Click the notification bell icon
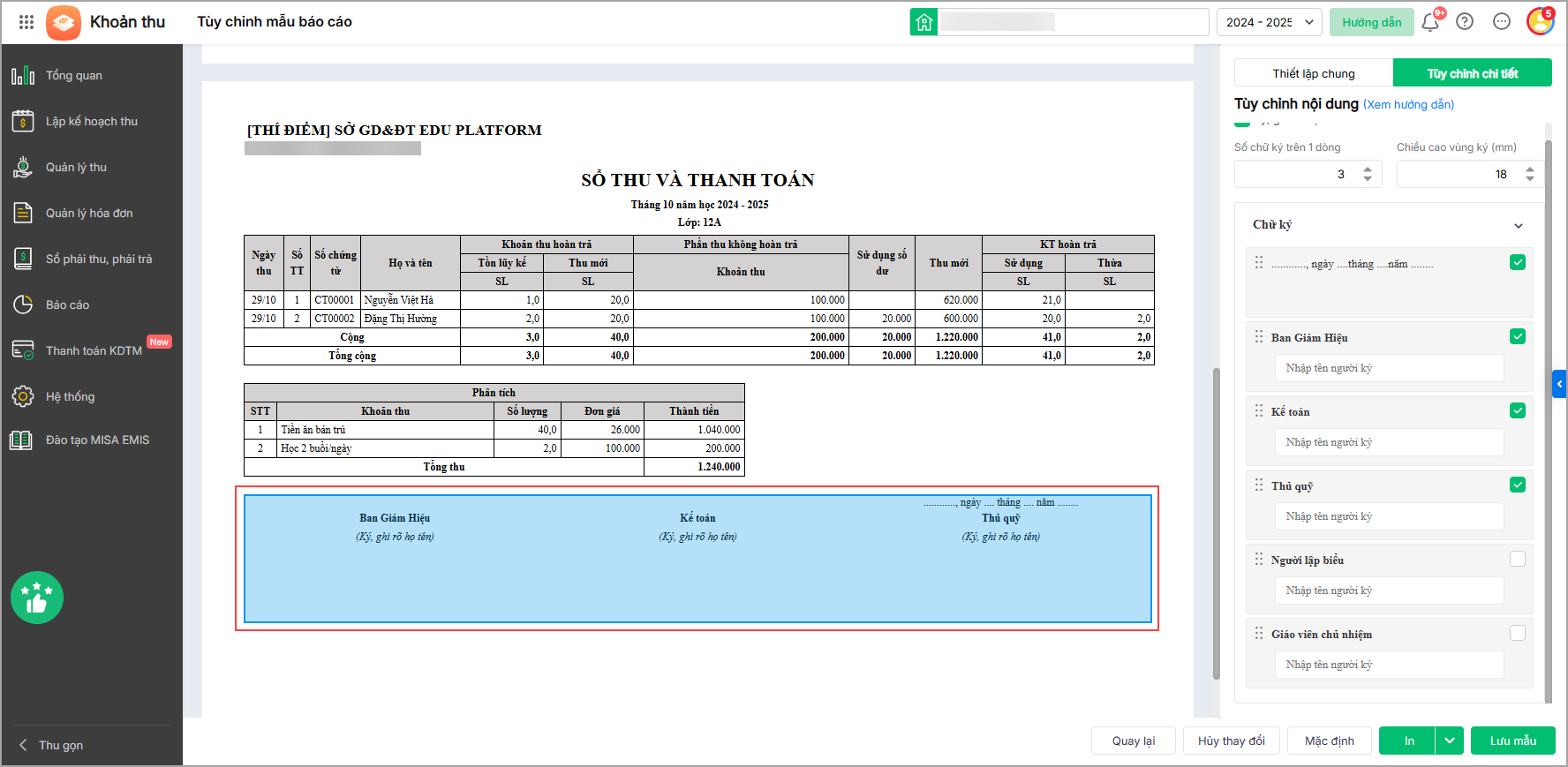The image size is (1568, 767). coord(1430,22)
